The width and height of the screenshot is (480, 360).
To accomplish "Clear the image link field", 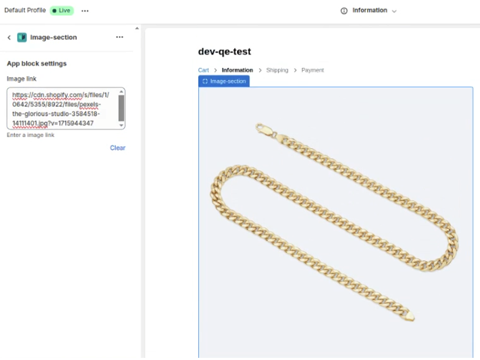I will [118, 148].
